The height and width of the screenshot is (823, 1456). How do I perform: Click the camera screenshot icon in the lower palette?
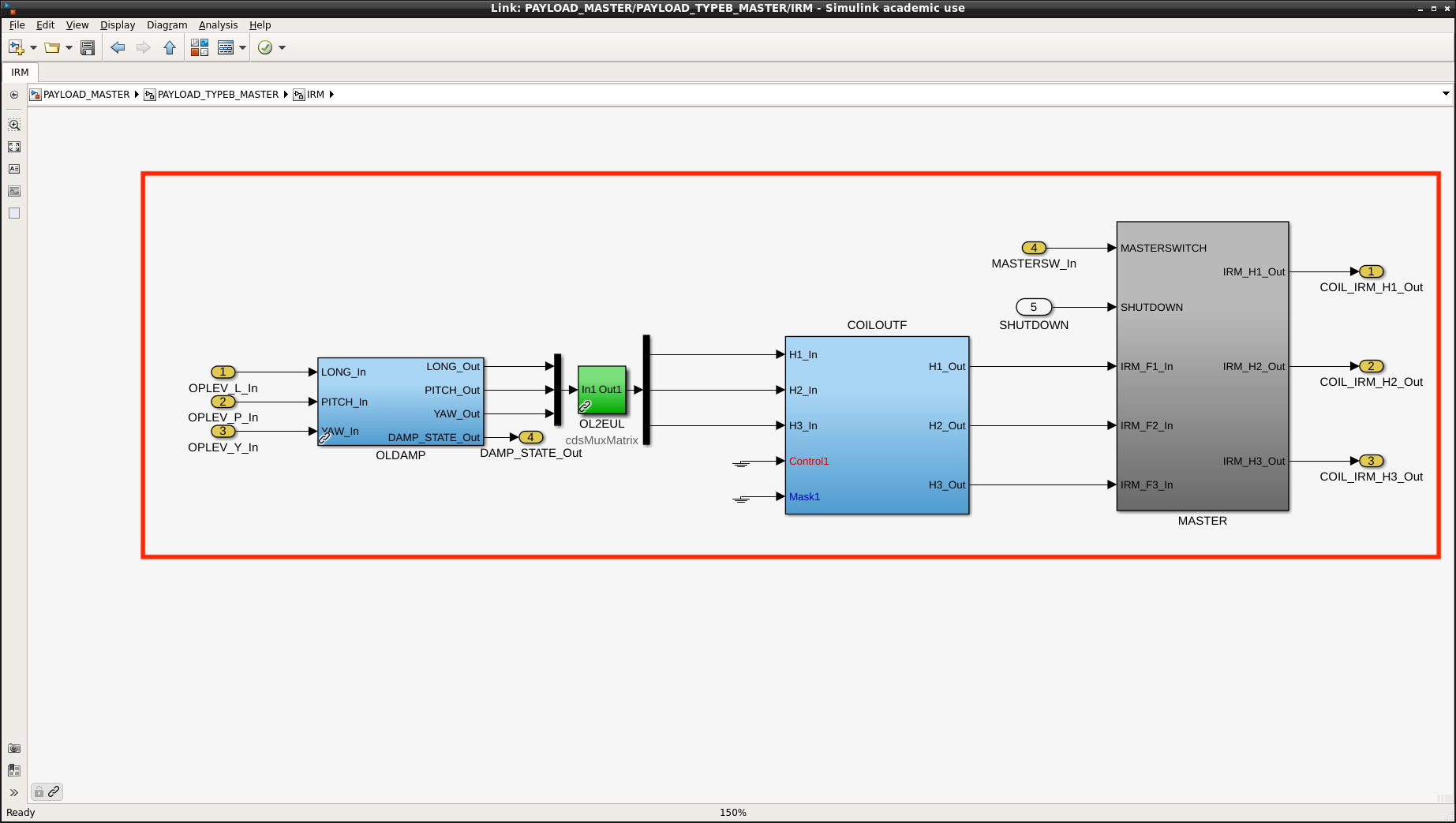(14, 748)
